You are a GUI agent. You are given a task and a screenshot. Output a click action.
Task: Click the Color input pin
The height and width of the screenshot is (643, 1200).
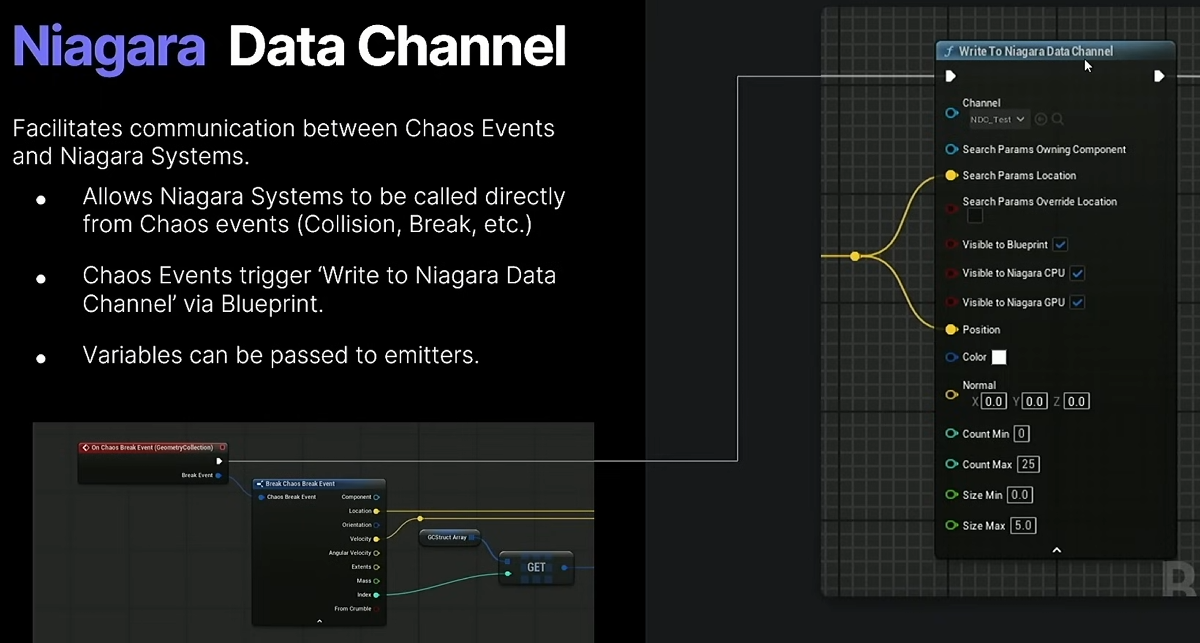pos(951,357)
